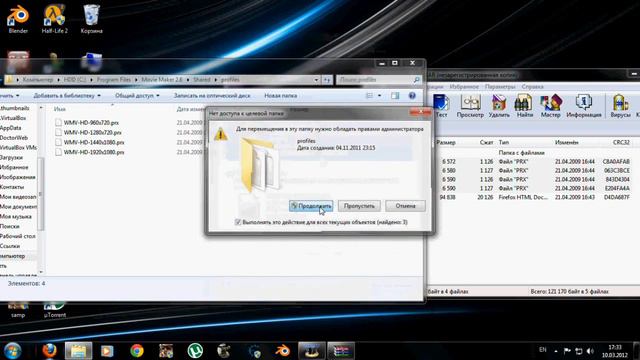Toggle the preview pane icon in Explorer
This screenshot has height=360, width=640.
coord(395,96)
